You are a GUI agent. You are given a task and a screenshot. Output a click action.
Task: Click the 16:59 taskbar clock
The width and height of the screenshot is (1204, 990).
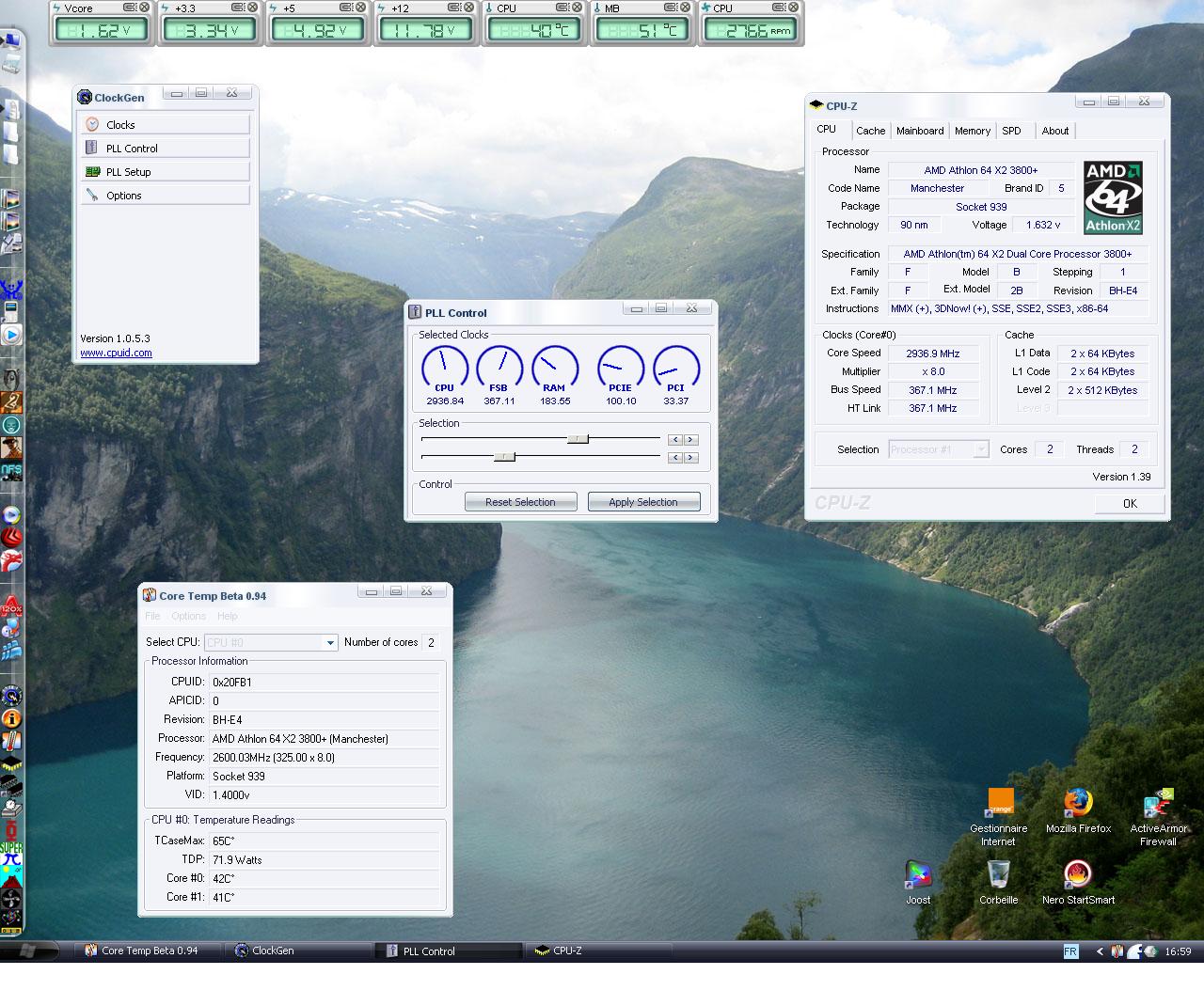(1178, 951)
